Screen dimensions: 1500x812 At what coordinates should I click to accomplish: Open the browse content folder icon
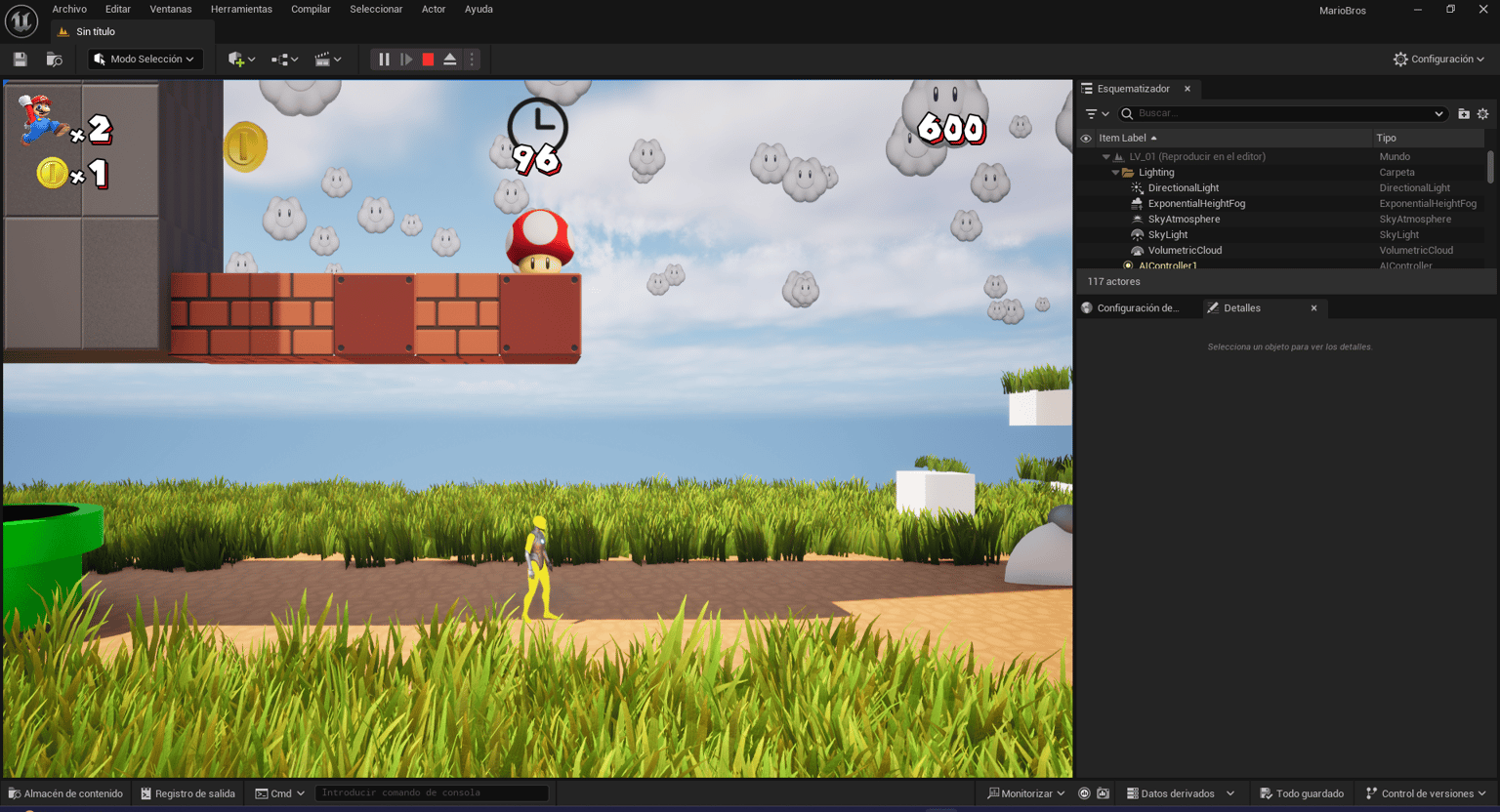pyautogui.click(x=55, y=60)
